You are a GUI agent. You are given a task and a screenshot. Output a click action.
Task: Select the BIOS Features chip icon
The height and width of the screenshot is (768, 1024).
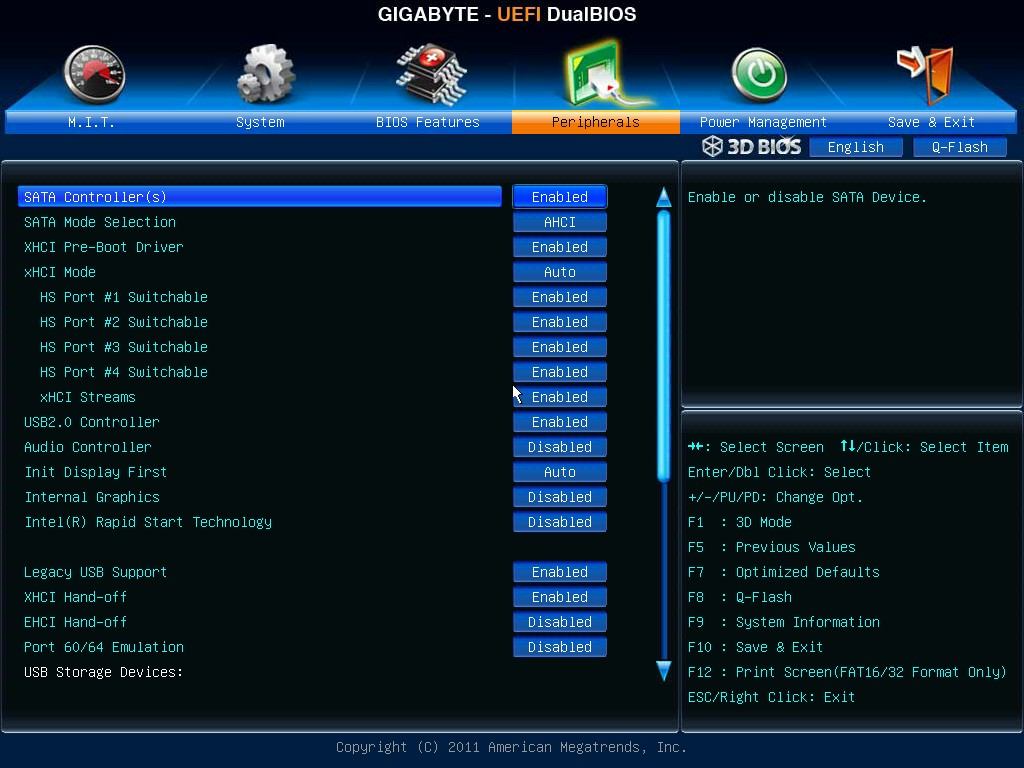[431, 74]
